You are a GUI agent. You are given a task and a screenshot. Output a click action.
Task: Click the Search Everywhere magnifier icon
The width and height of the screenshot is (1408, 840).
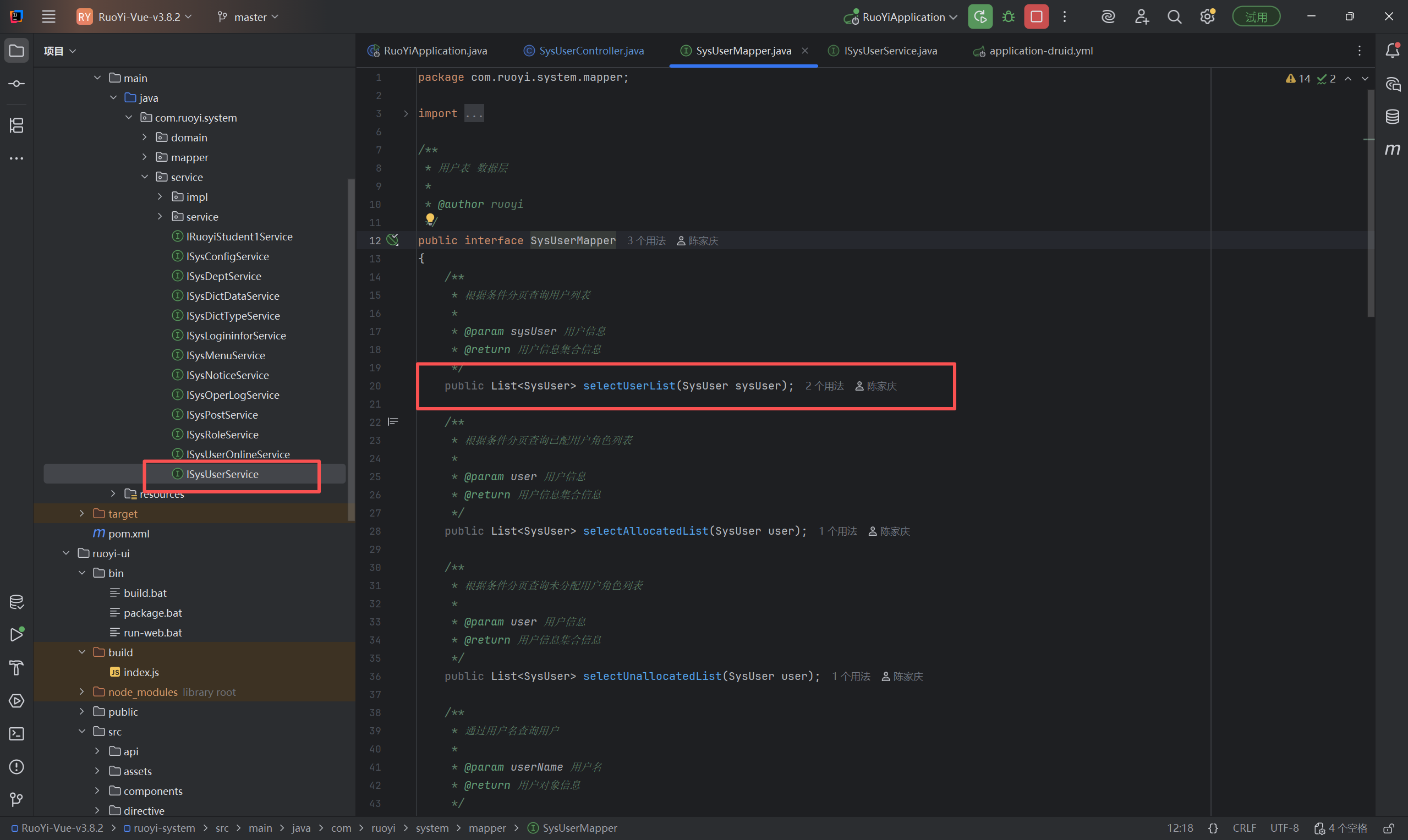(x=1174, y=17)
